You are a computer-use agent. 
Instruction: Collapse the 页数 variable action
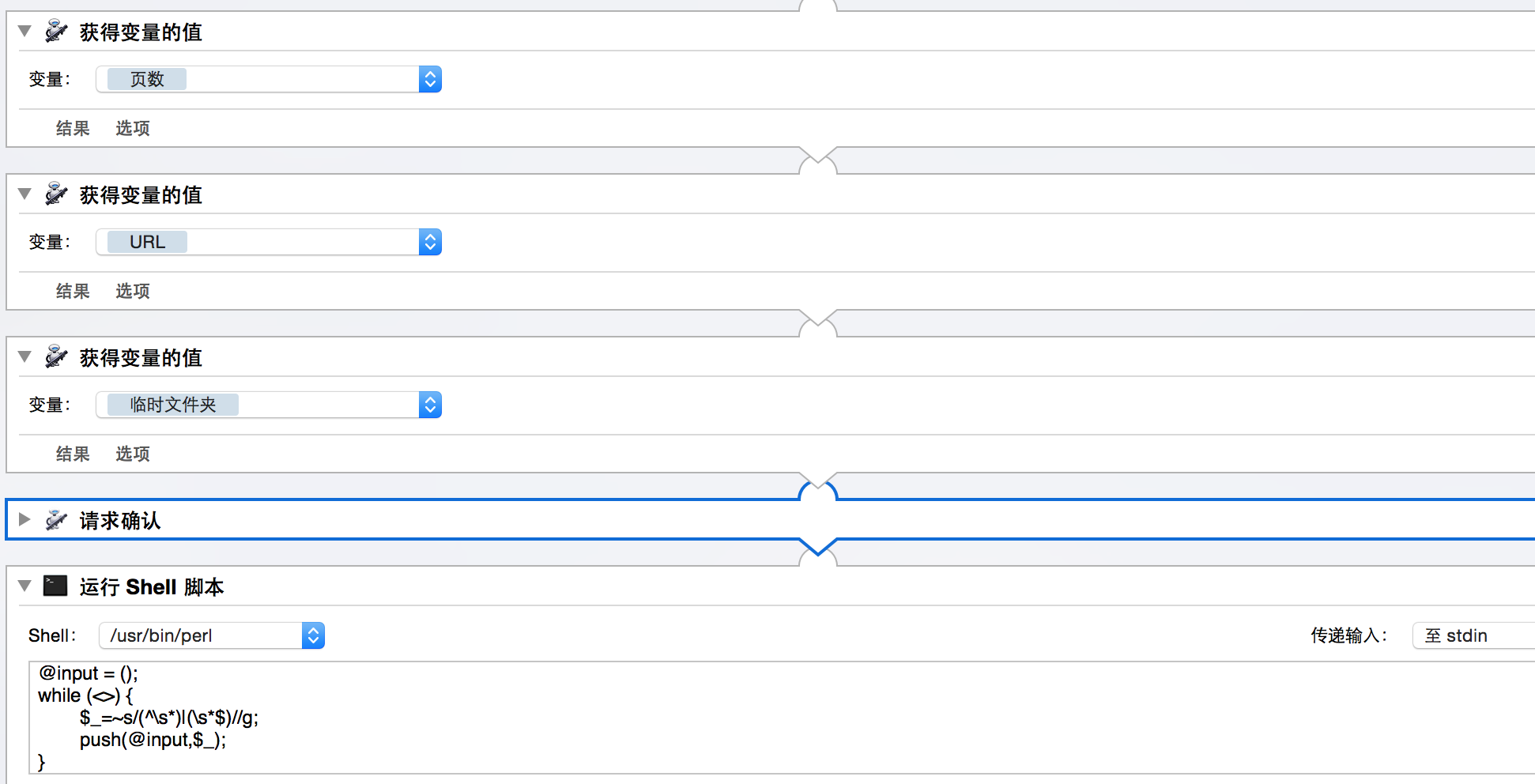pos(25,32)
